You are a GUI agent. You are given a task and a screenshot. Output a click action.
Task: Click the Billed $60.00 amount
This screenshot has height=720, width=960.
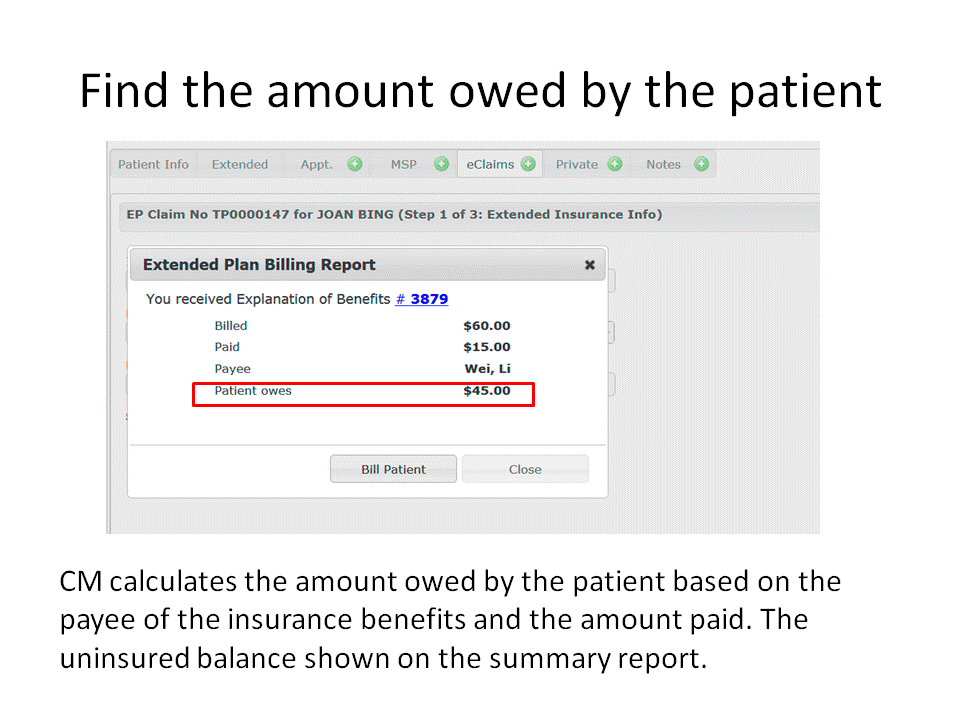pyautogui.click(x=487, y=326)
